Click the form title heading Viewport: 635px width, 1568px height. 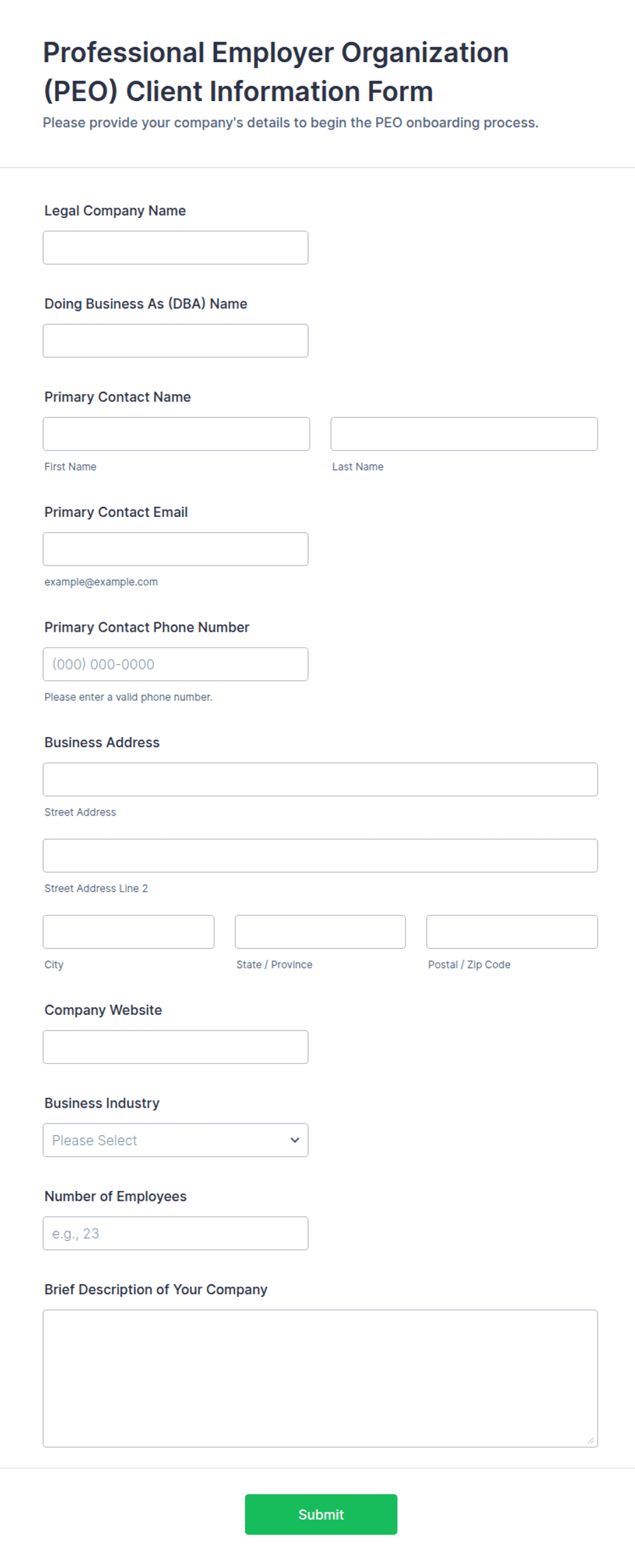(x=276, y=72)
